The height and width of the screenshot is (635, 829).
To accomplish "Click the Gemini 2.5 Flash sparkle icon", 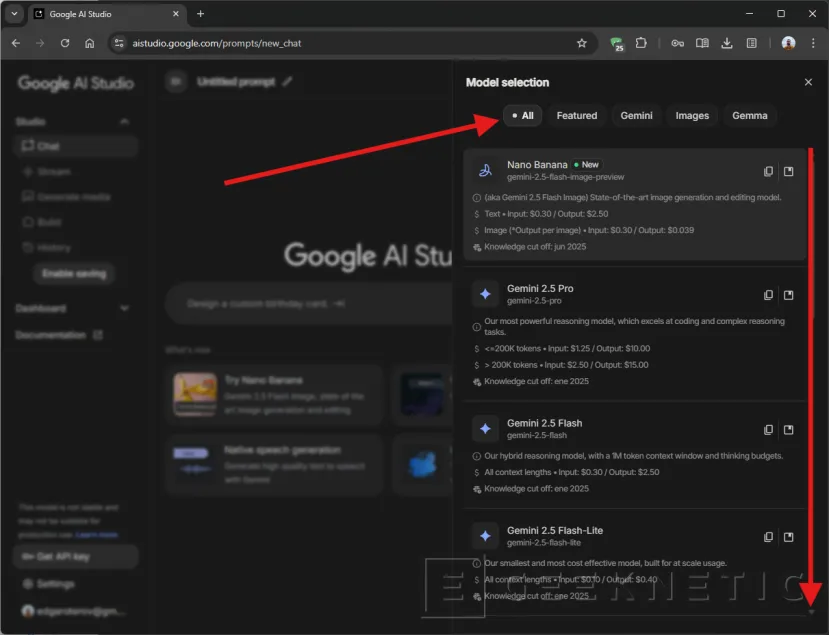I will (x=485, y=429).
